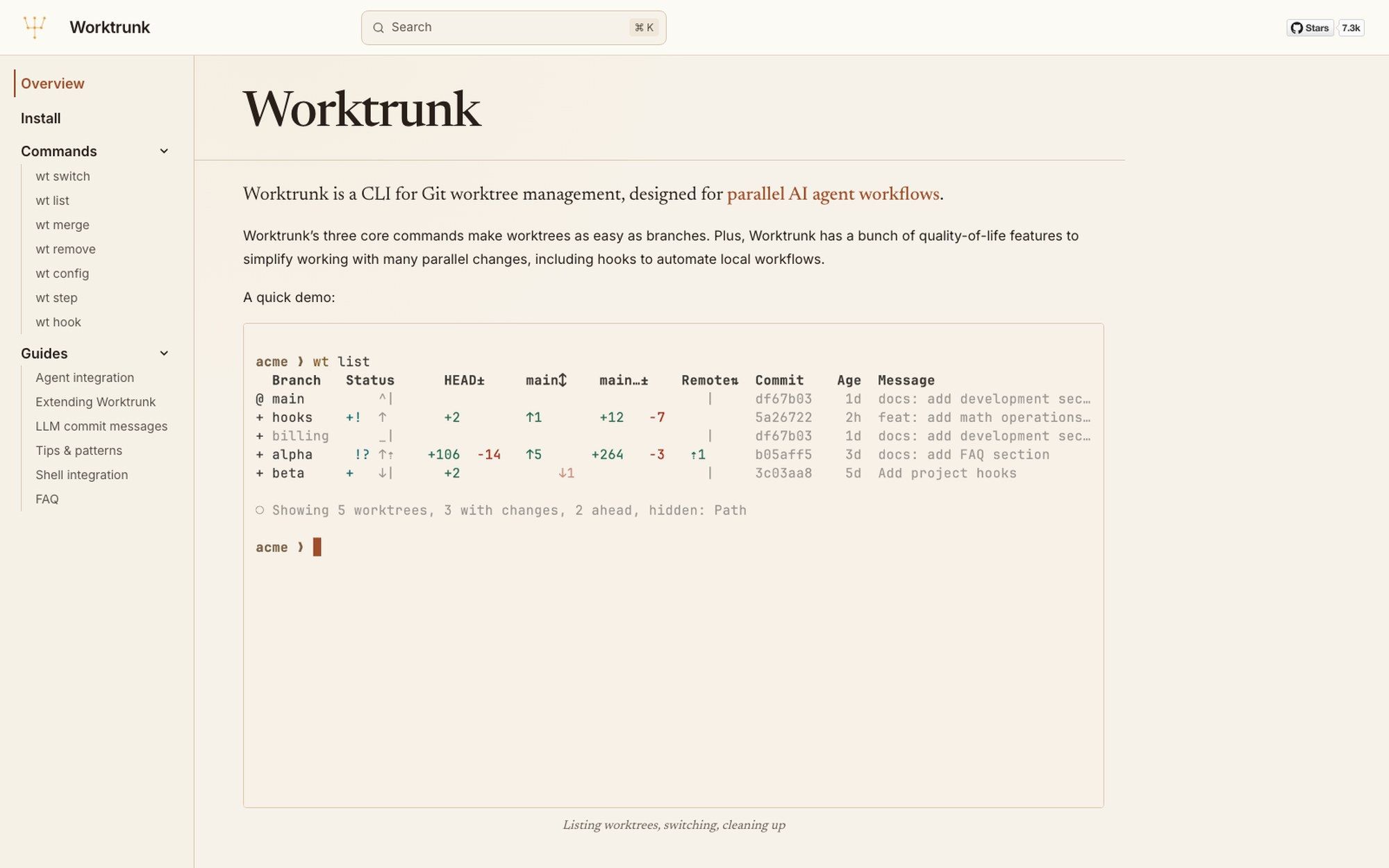The height and width of the screenshot is (868, 1389).
Task: Click the Message column header
Action: [x=906, y=381]
